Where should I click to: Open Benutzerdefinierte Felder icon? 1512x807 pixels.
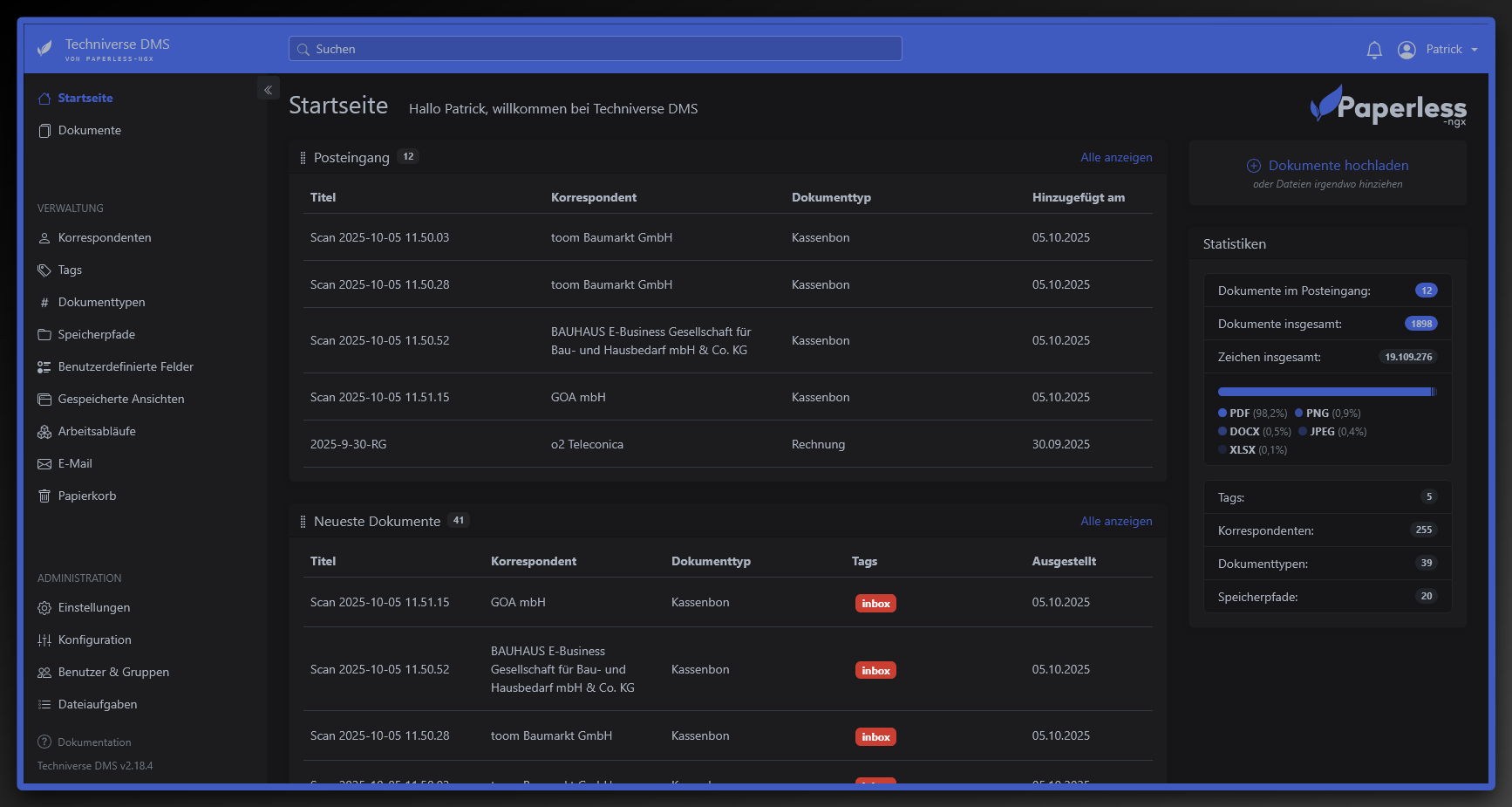pyautogui.click(x=44, y=366)
